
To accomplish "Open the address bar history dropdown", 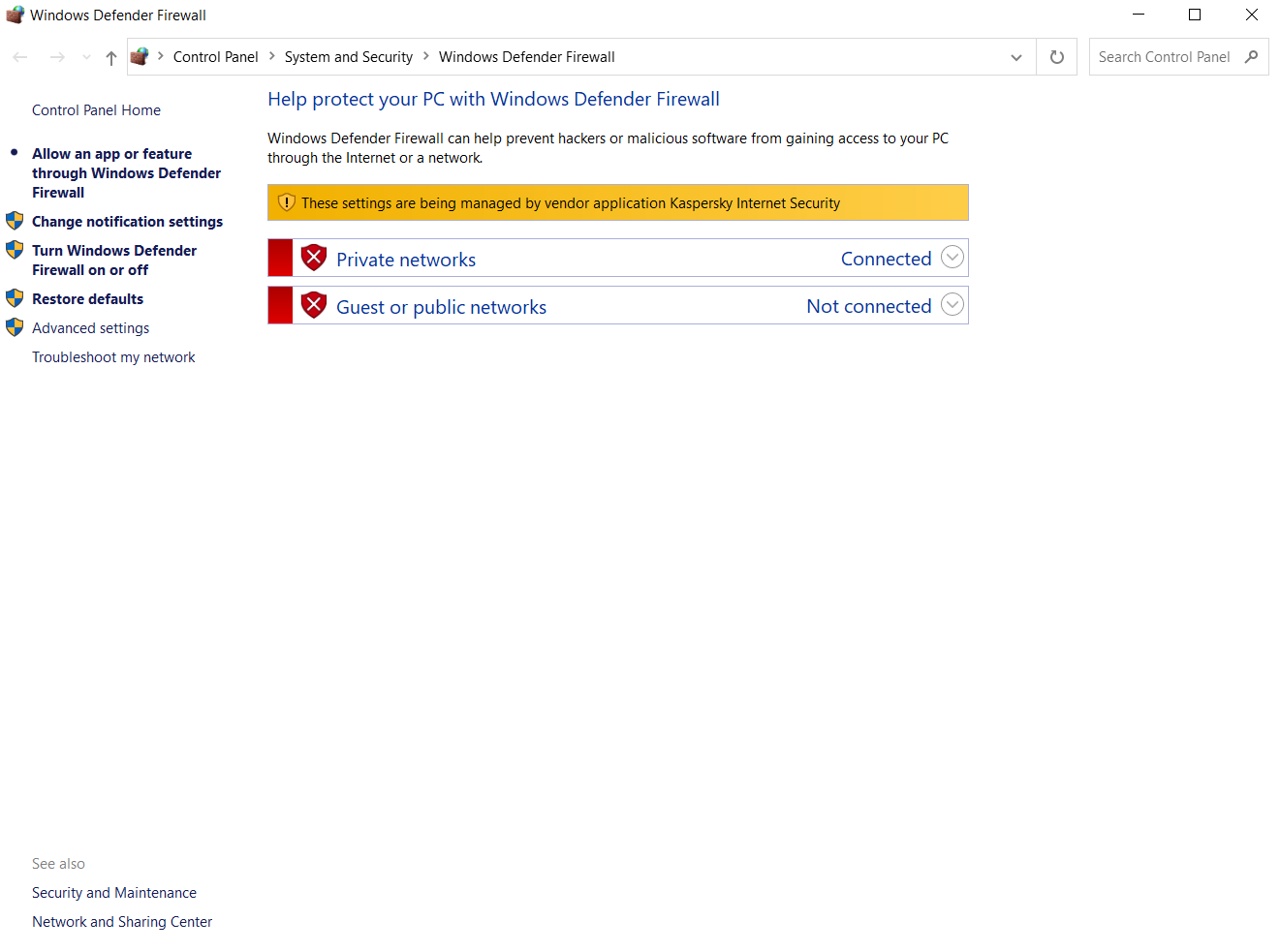I will pos(1016,57).
